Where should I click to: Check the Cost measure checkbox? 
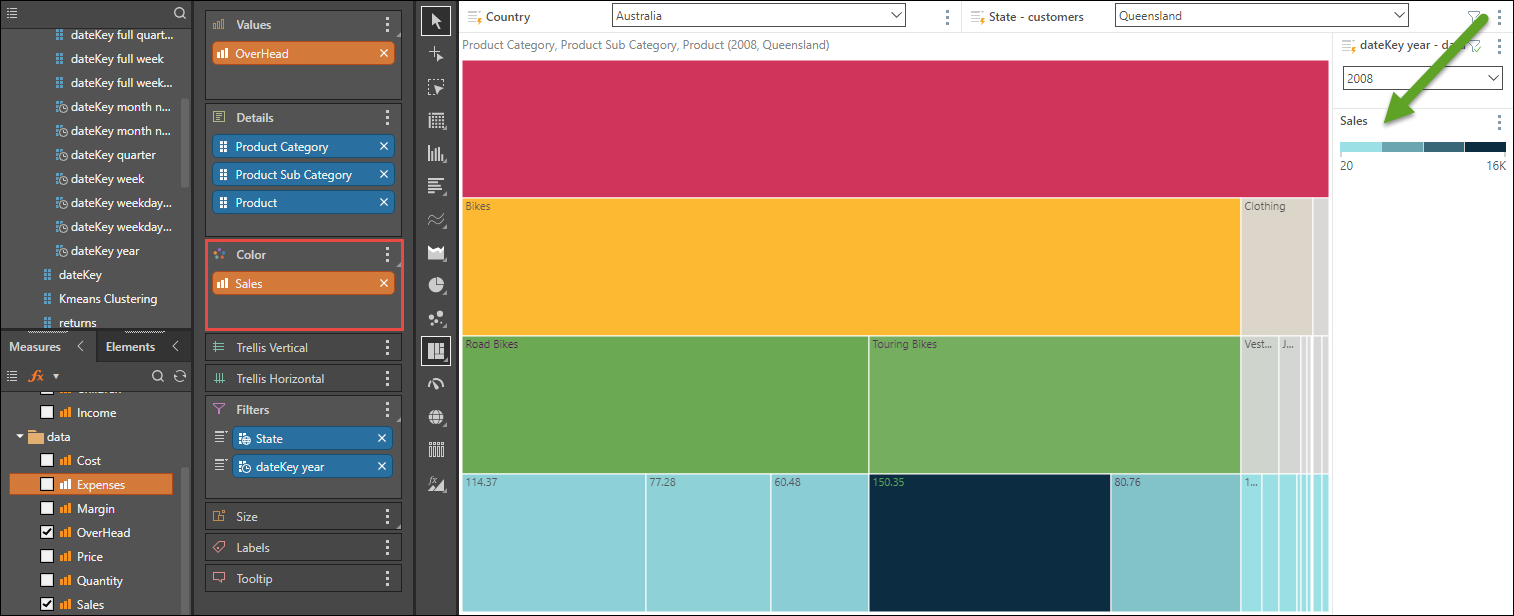click(47, 461)
